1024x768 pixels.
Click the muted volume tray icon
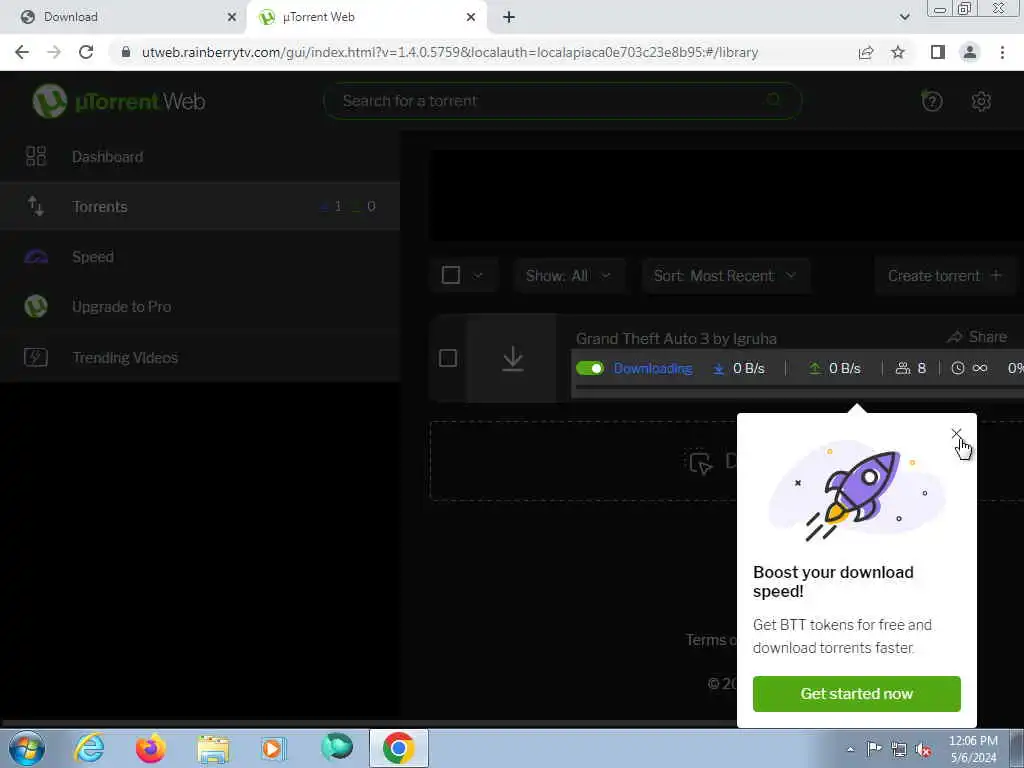923,750
